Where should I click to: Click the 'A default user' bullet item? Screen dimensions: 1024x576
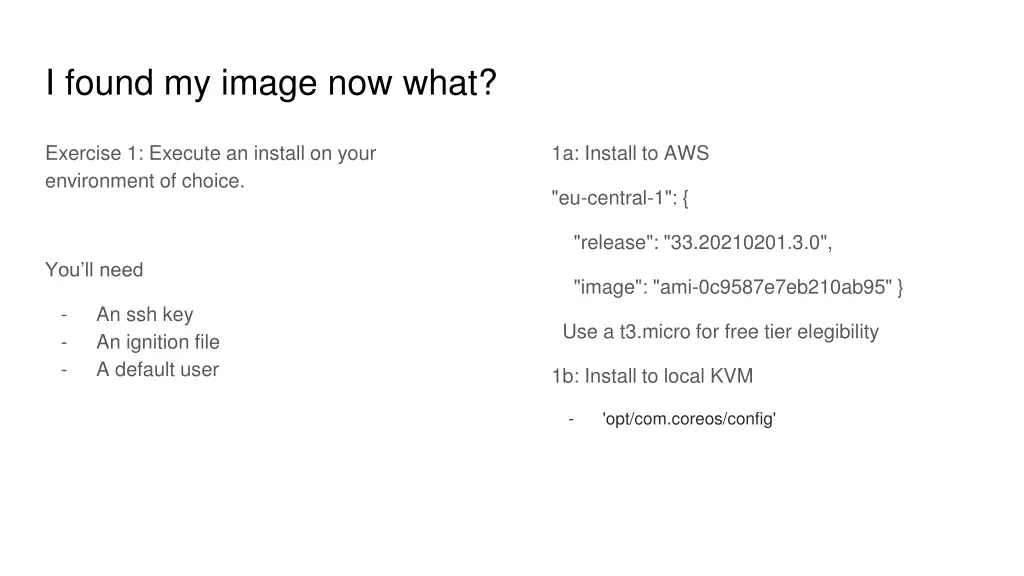click(157, 369)
